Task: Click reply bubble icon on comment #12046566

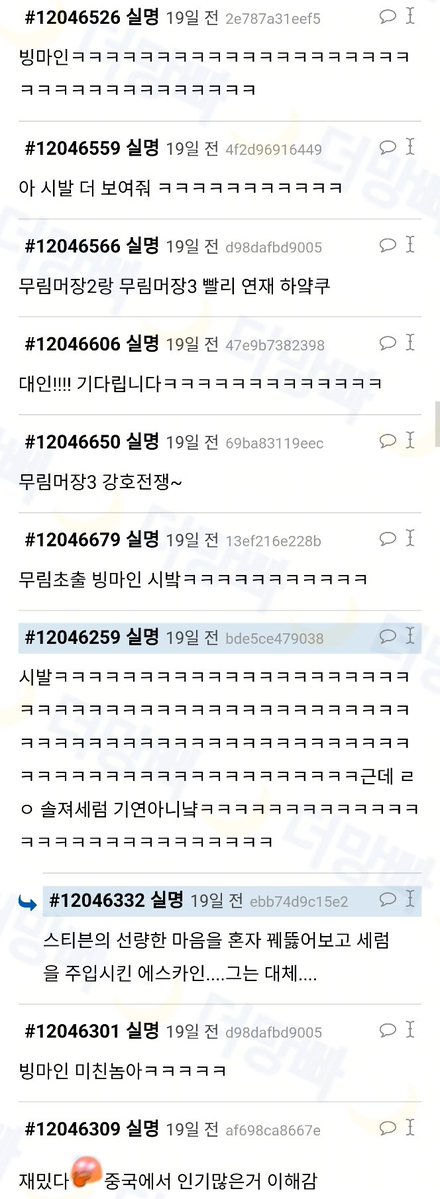Action: click(x=388, y=245)
